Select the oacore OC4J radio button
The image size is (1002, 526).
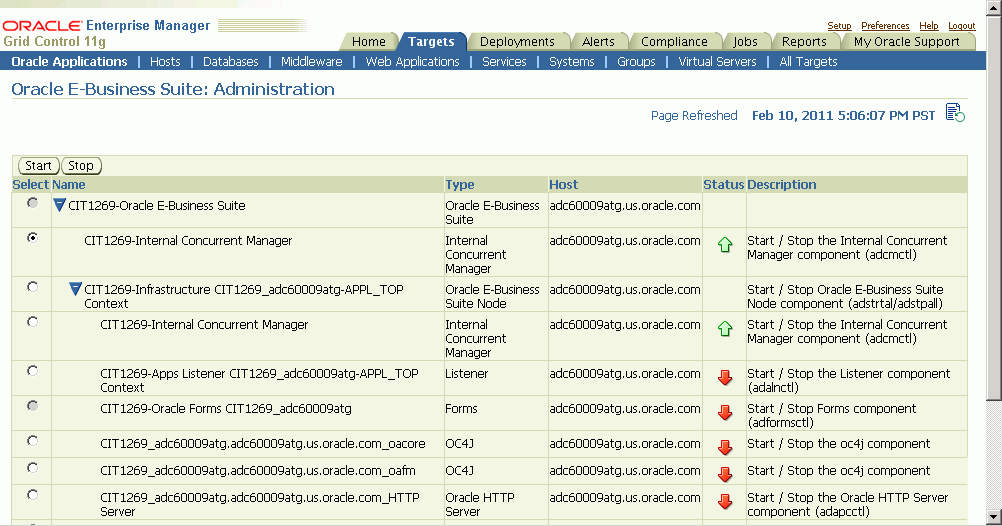(x=32, y=441)
